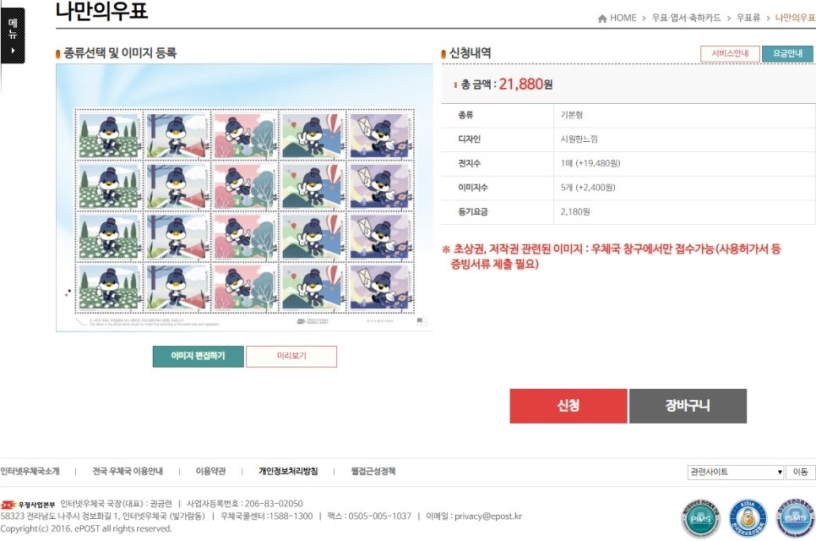Select 나만의우표 breadcrumb item
Image resolution: width=816 pixels, height=541 pixels.
pos(795,18)
